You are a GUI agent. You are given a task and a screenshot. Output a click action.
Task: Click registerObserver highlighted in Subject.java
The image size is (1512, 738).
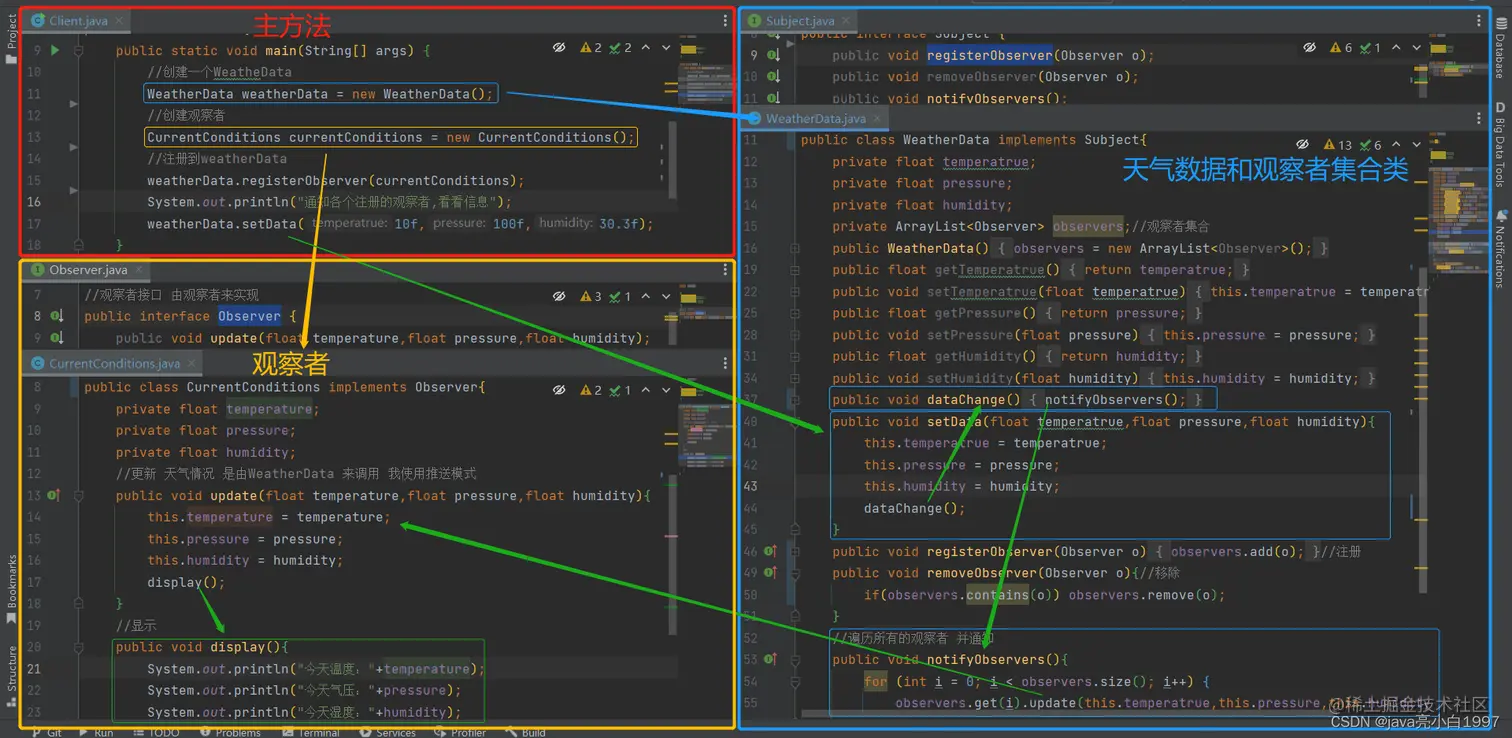coord(989,55)
